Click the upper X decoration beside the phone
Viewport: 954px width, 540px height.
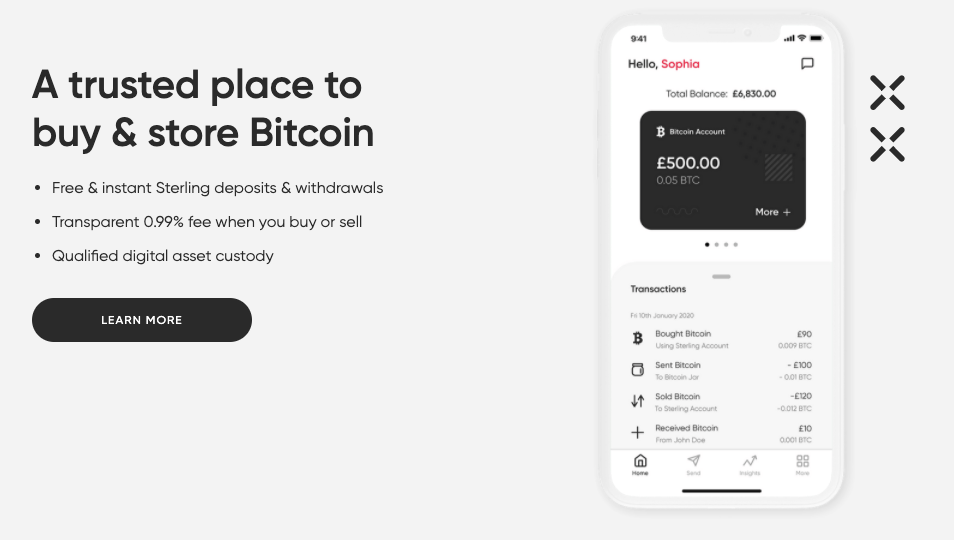(888, 92)
